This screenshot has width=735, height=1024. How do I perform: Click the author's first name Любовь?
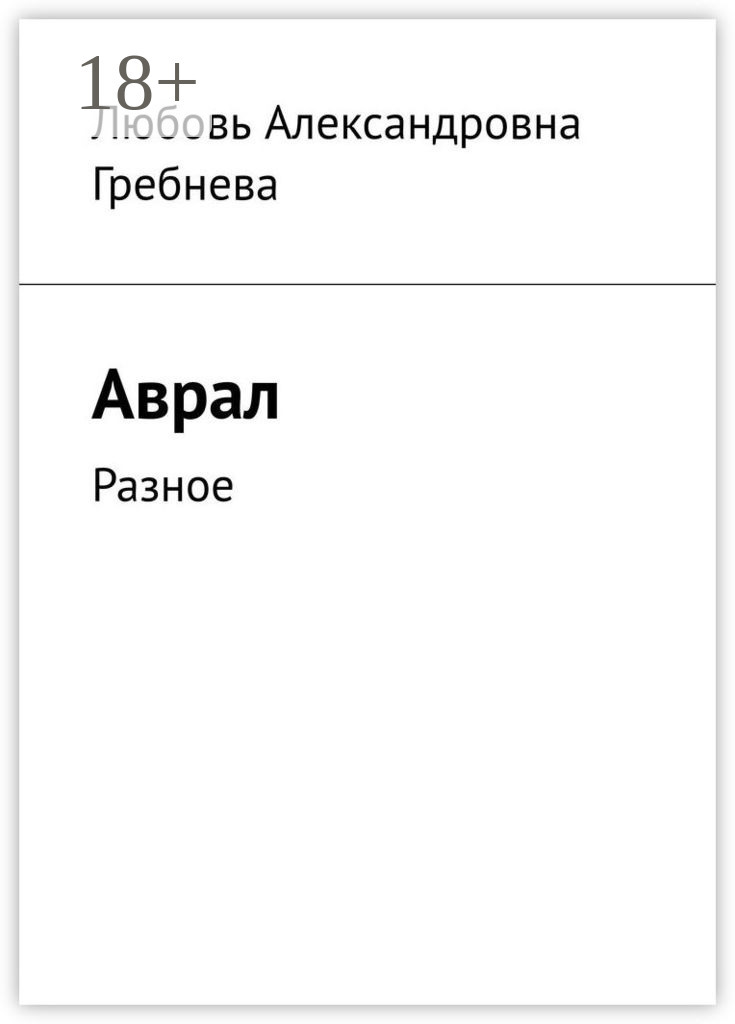click(171, 124)
